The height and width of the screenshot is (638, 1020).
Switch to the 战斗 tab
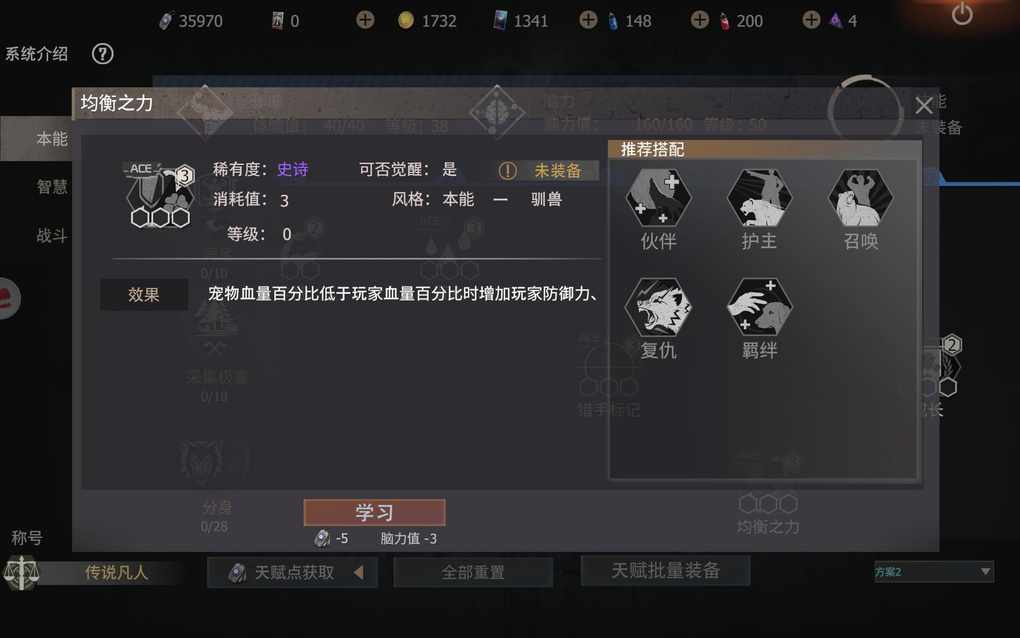pos(51,235)
